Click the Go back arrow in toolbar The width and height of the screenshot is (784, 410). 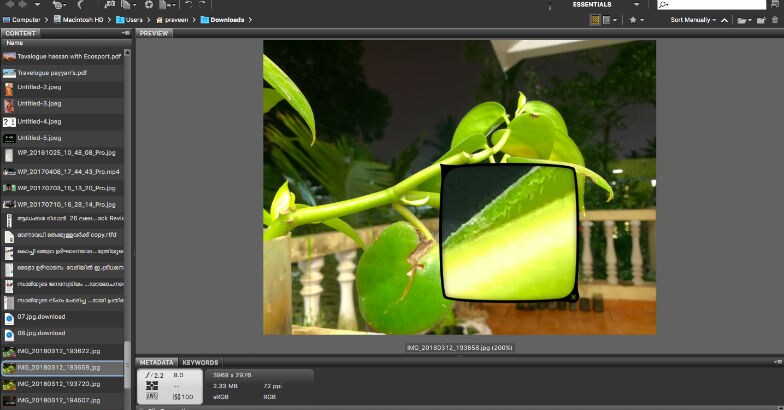pos(10,4)
